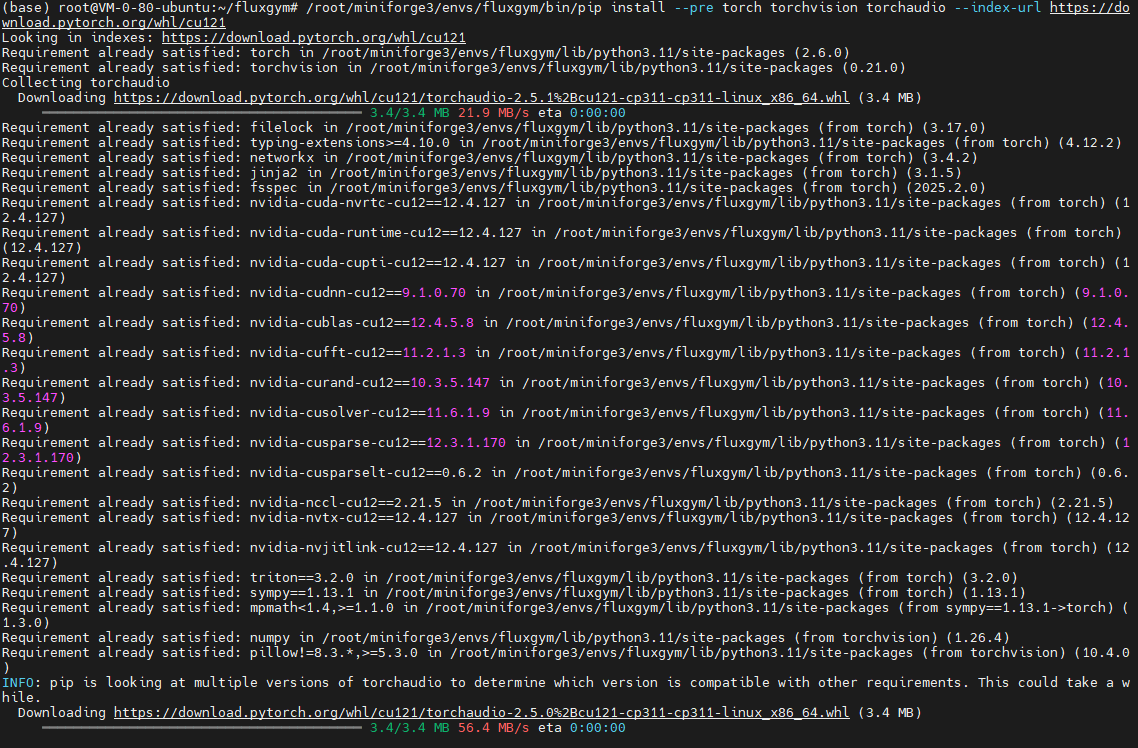Screen dimensions: 1138x748
Task: Click 'torchaudio' in the typed pip command
Action: tap(906, 8)
